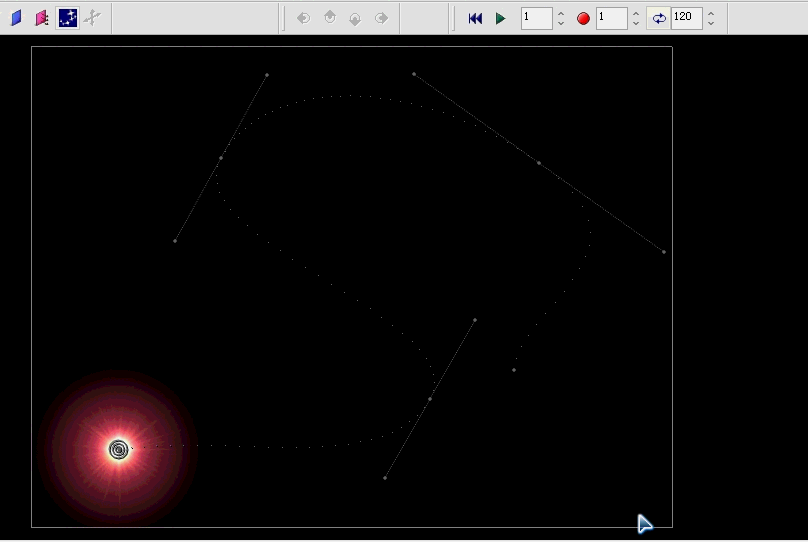Select the top endpoint of the left deflector line
The width and height of the screenshot is (808, 542).
click(267, 75)
